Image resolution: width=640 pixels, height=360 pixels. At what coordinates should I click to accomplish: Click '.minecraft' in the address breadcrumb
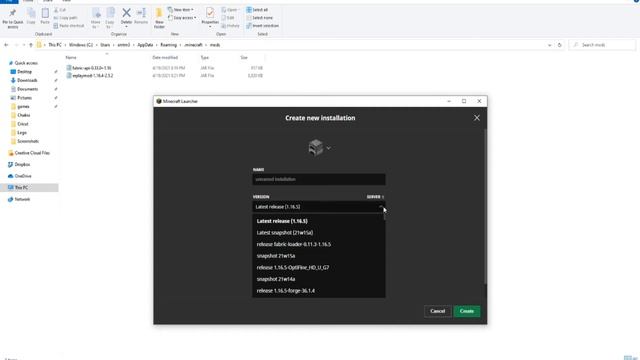tap(193, 45)
